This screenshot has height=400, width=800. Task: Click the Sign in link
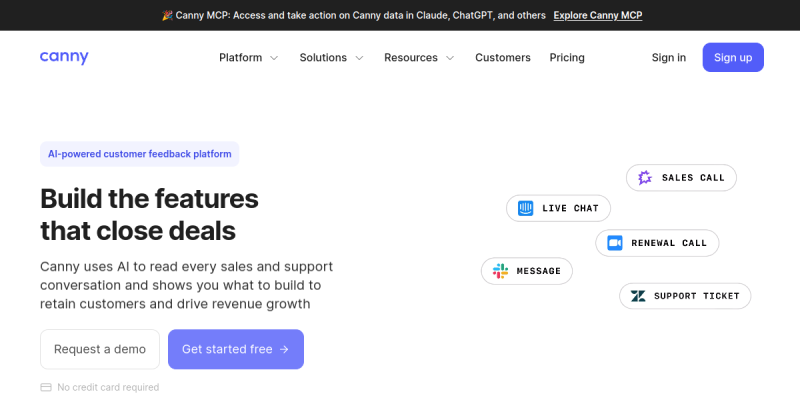pos(668,58)
